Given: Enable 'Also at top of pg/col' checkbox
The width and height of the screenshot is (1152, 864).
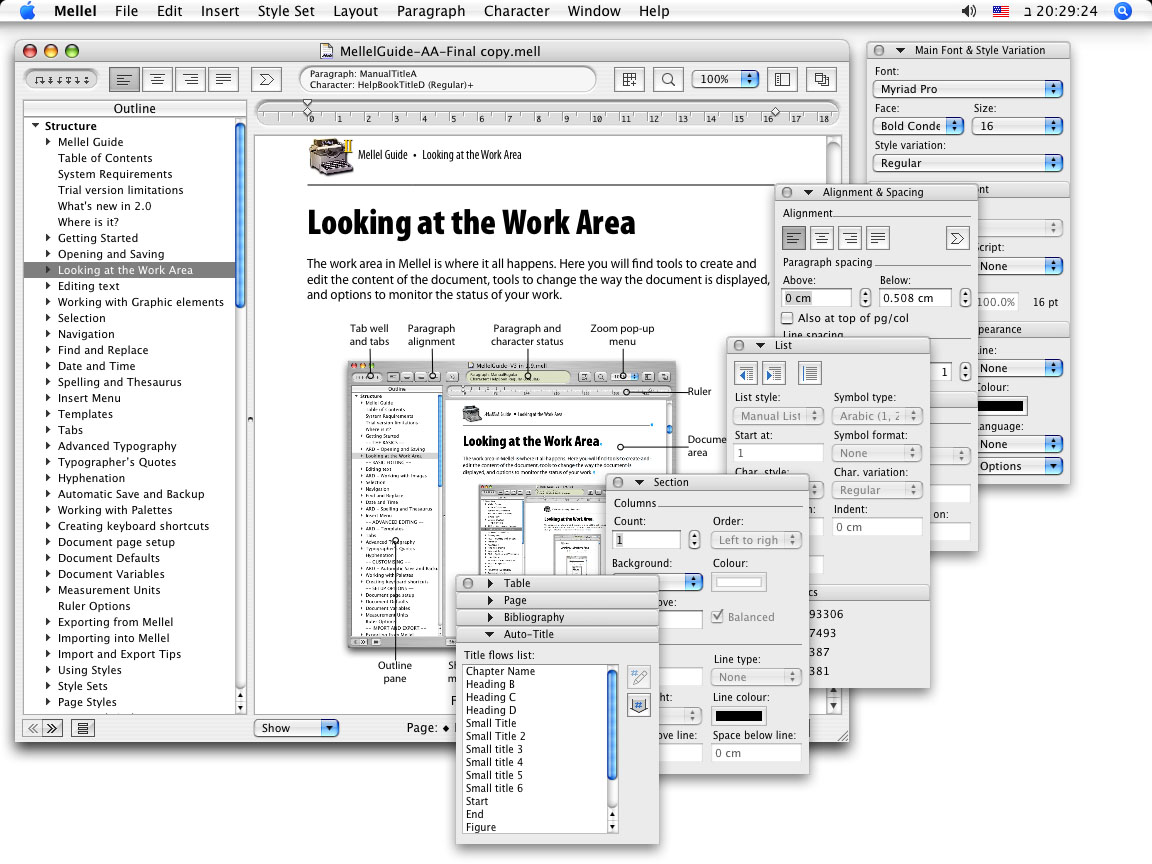Looking at the screenshot, I should [788, 318].
